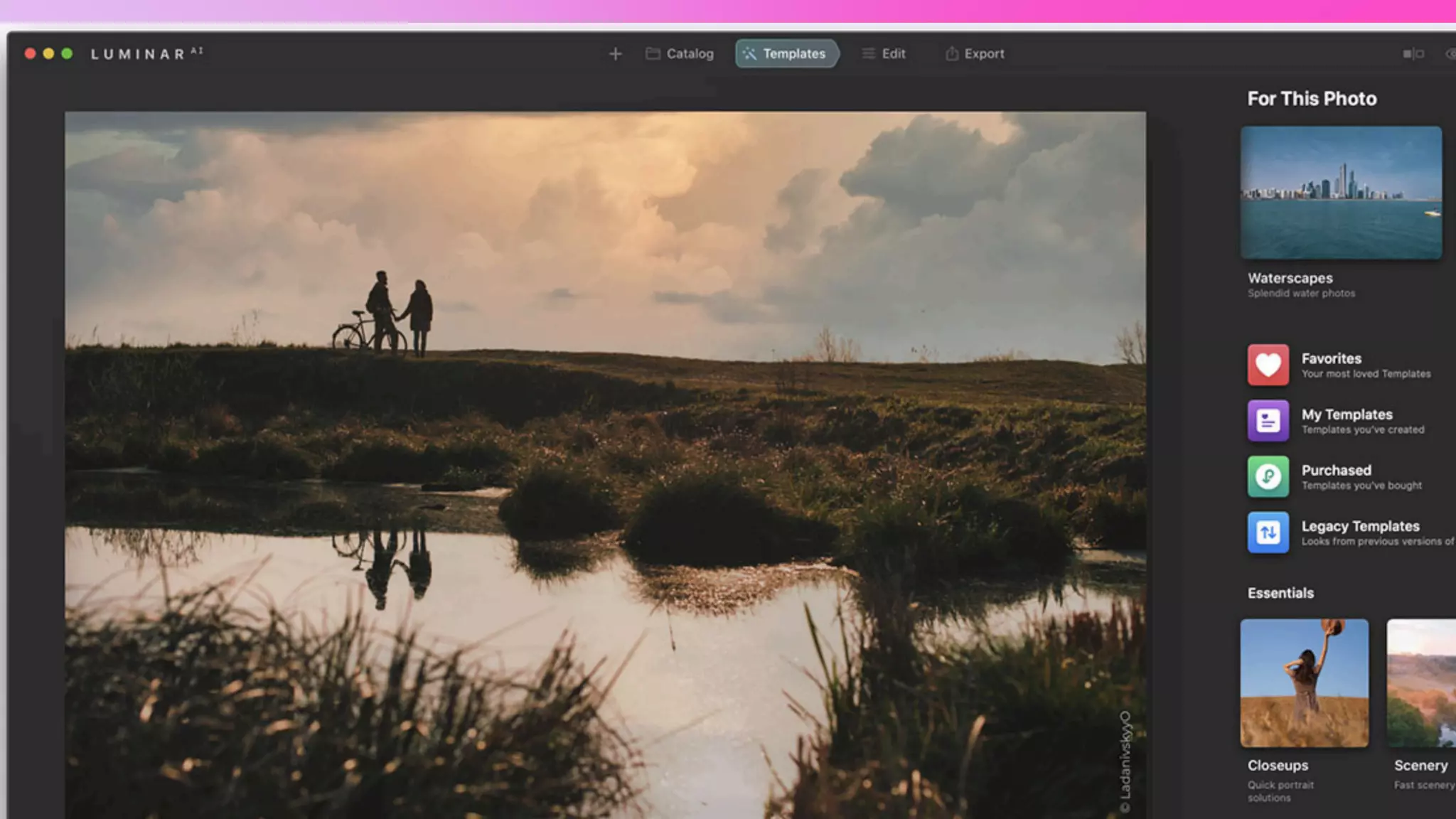Click the plus icon to add photos

(615, 54)
